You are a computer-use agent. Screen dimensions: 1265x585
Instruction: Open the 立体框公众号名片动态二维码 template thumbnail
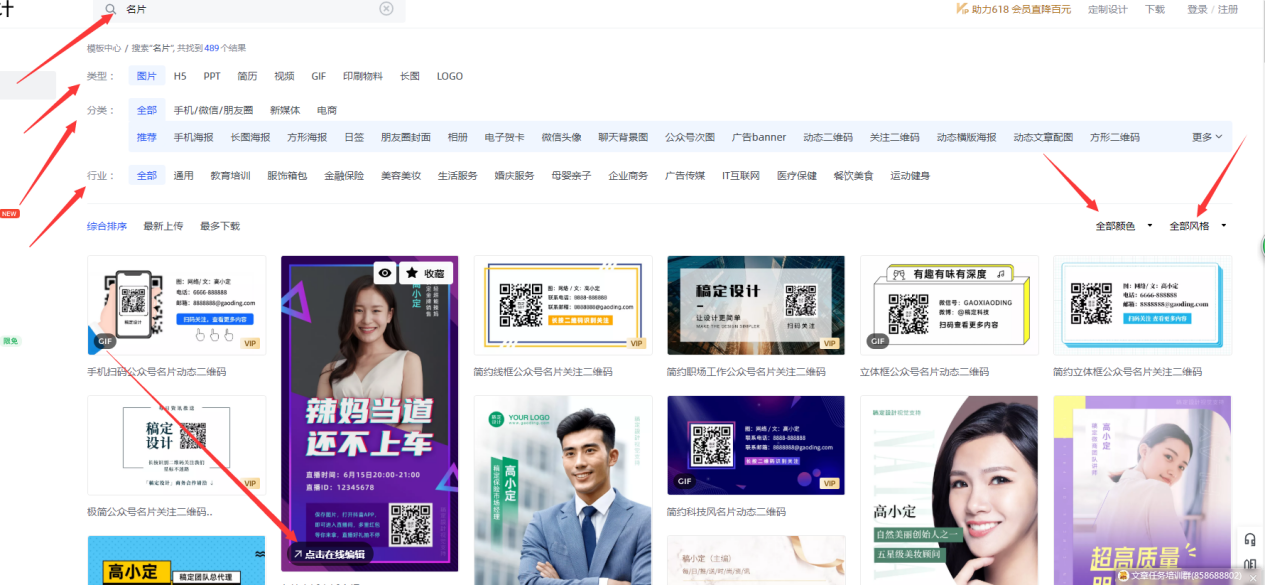949,305
